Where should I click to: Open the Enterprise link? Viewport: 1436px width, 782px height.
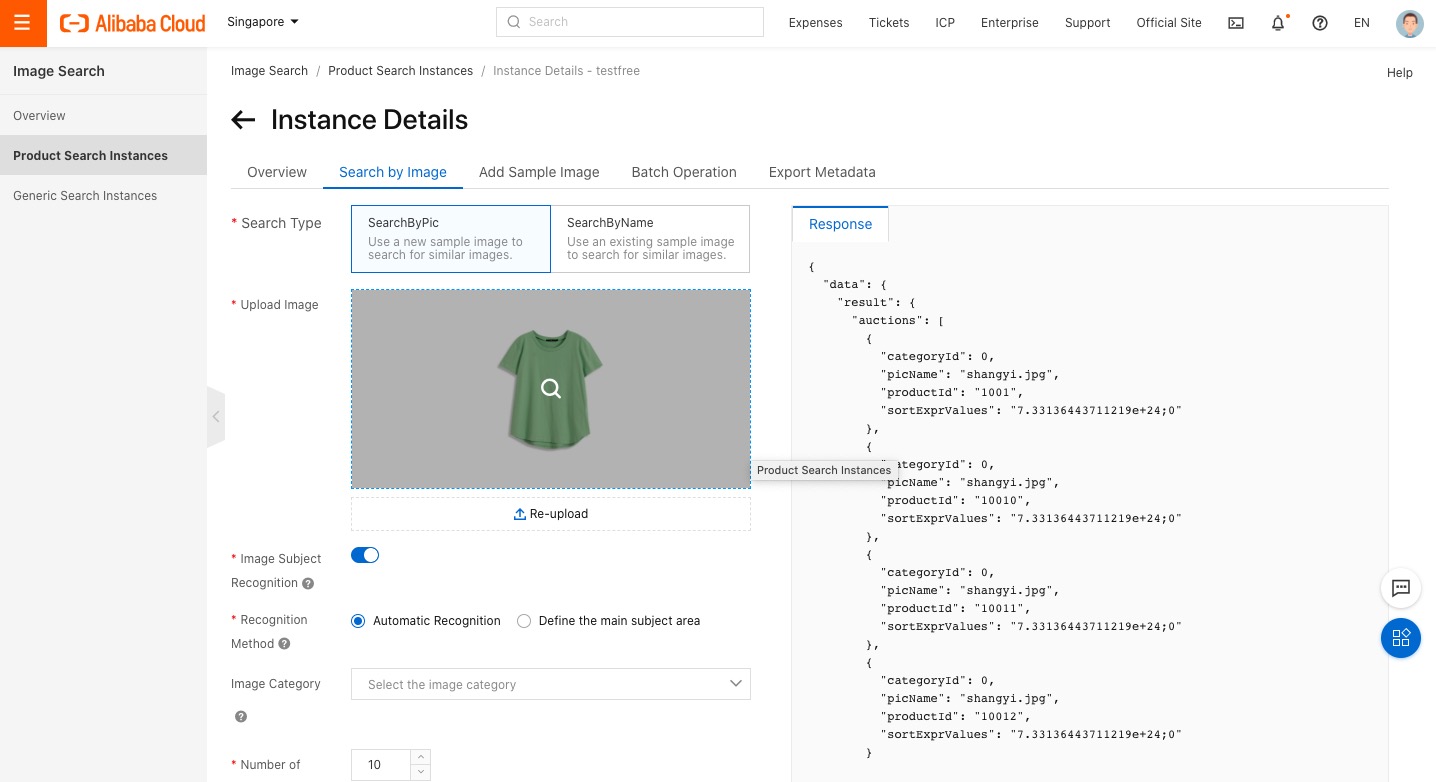point(1009,23)
